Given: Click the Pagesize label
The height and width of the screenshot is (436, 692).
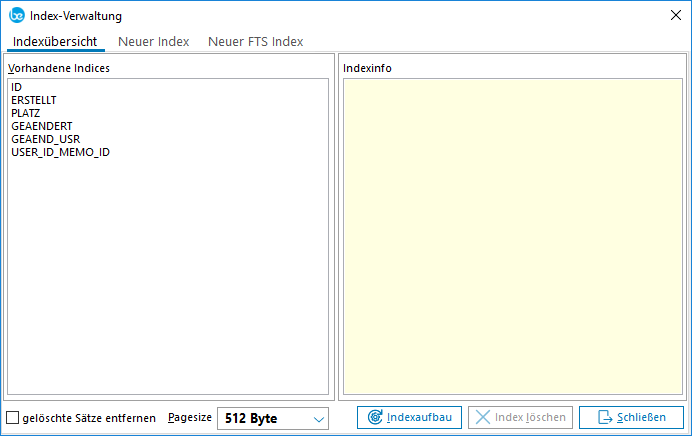Looking at the screenshot, I should point(189,417).
